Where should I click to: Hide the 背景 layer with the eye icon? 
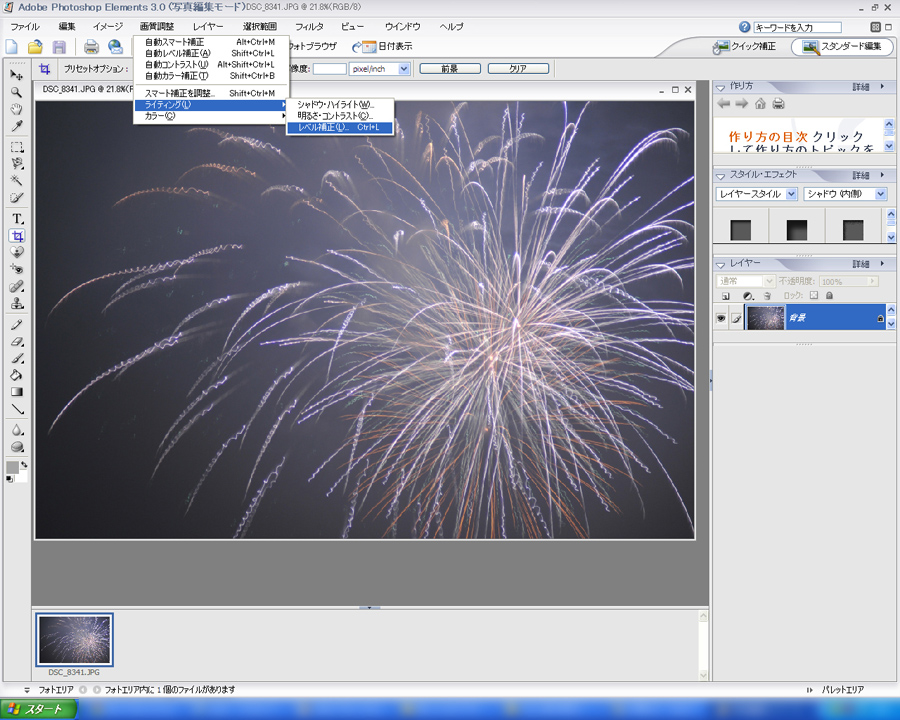point(720,318)
